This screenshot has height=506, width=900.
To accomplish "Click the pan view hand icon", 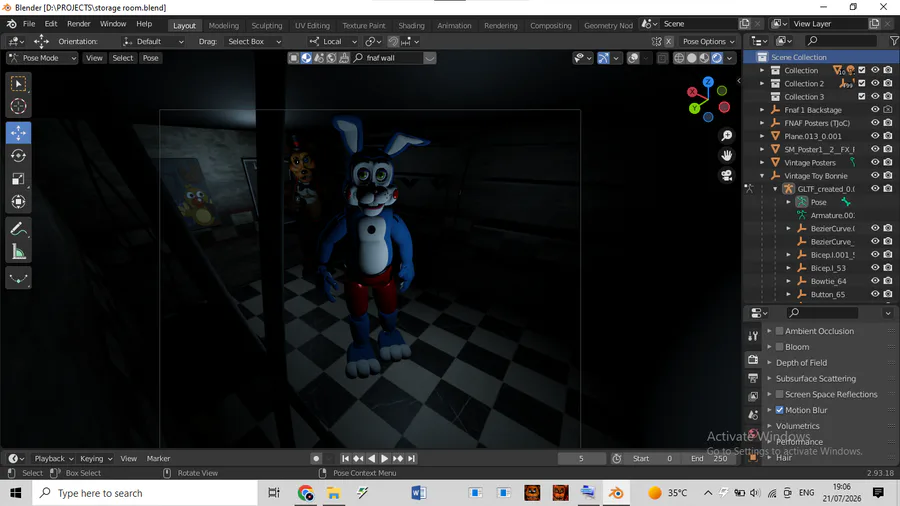I will [727, 155].
